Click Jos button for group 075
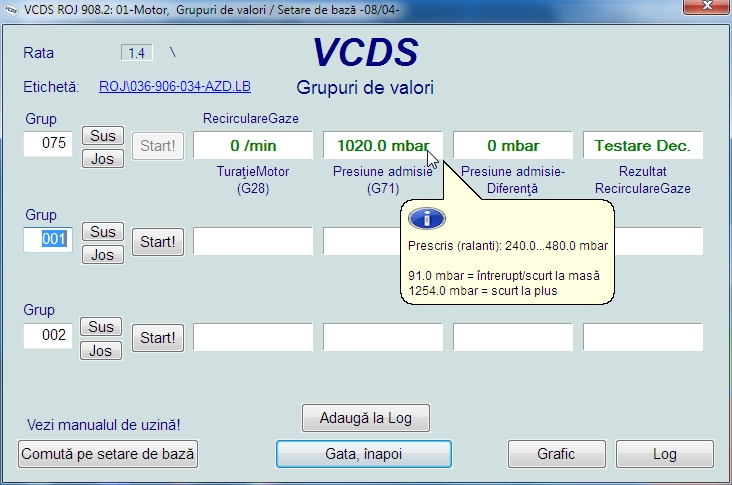732x485 pixels. (103, 159)
